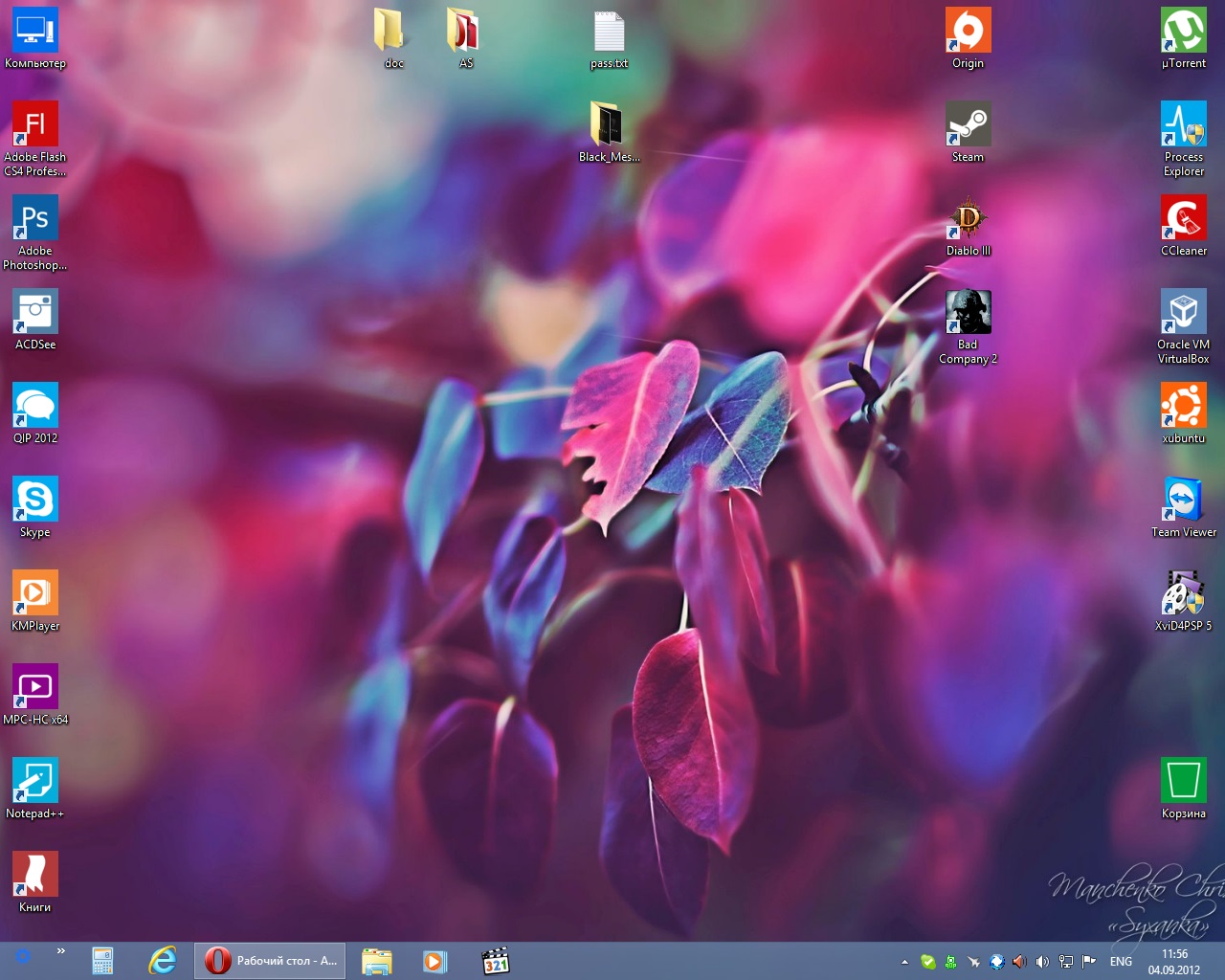Expand the taskbar toolbar double-chevron
This screenshot has width=1225, height=980.
point(61,951)
